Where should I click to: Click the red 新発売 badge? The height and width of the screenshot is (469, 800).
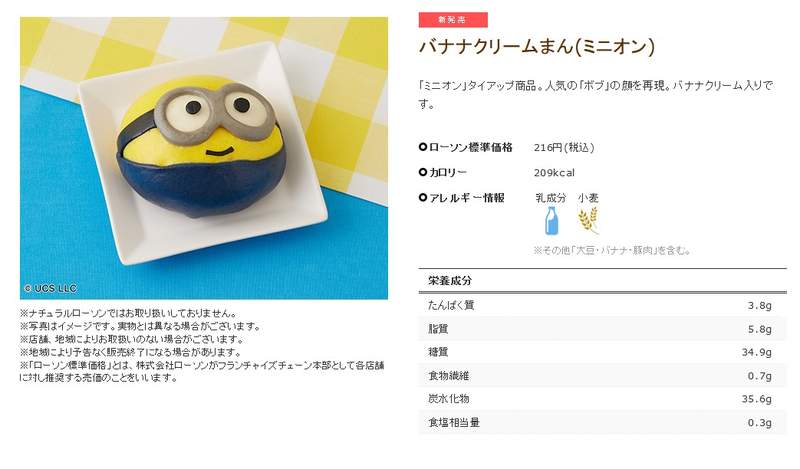click(x=453, y=19)
